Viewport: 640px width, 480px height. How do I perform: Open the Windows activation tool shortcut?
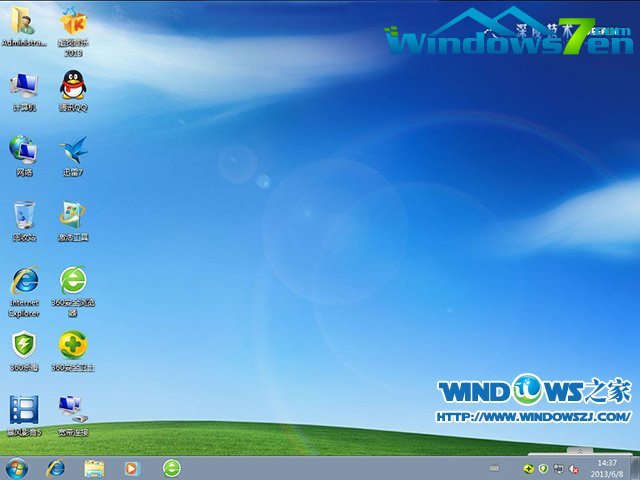73,221
